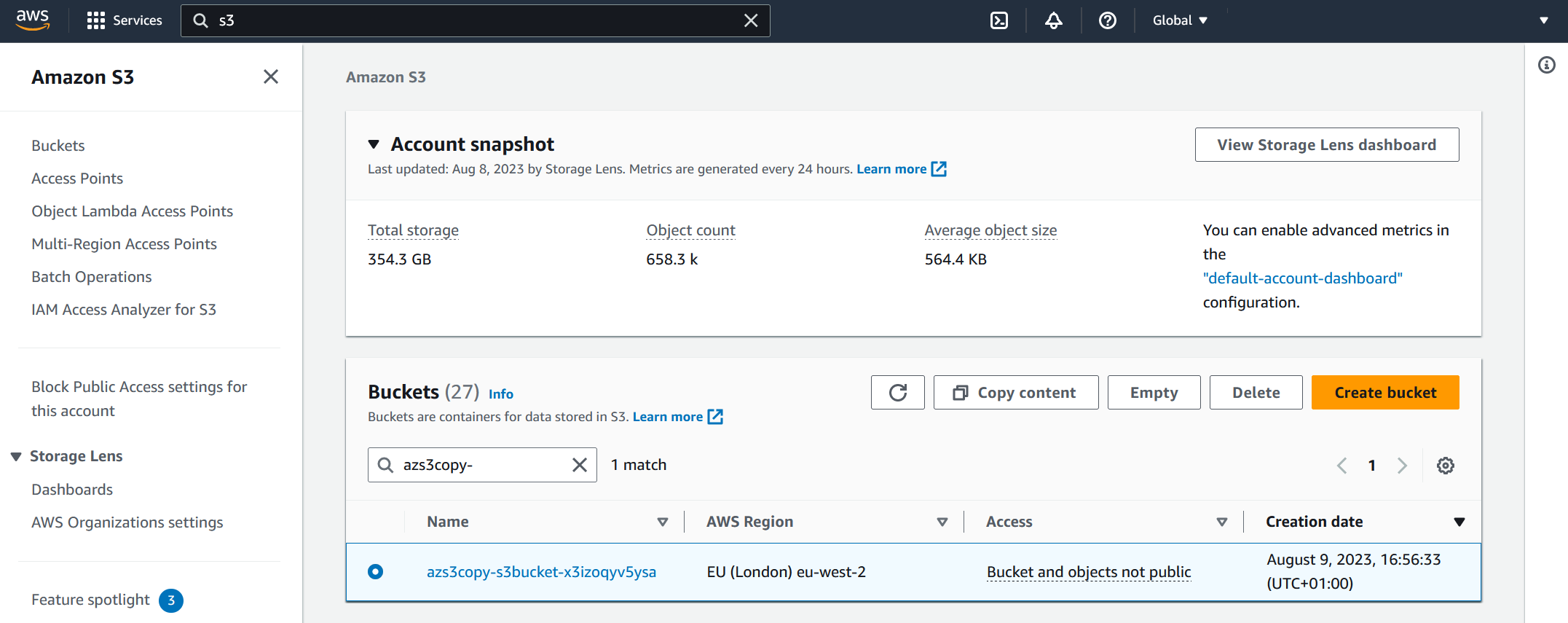Click the search magnifier icon in top bar
This screenshot has width=1568, height=623.
tap(201, 20)
